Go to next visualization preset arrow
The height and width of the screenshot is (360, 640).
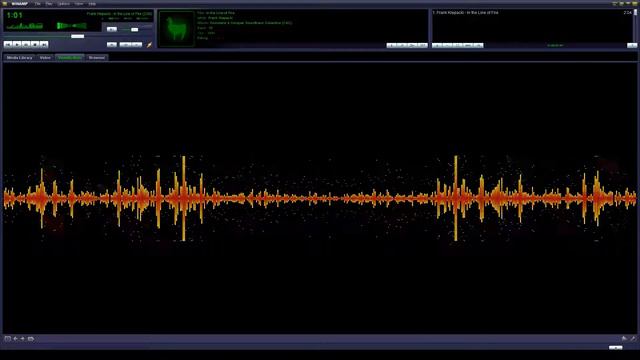(22, 339)
